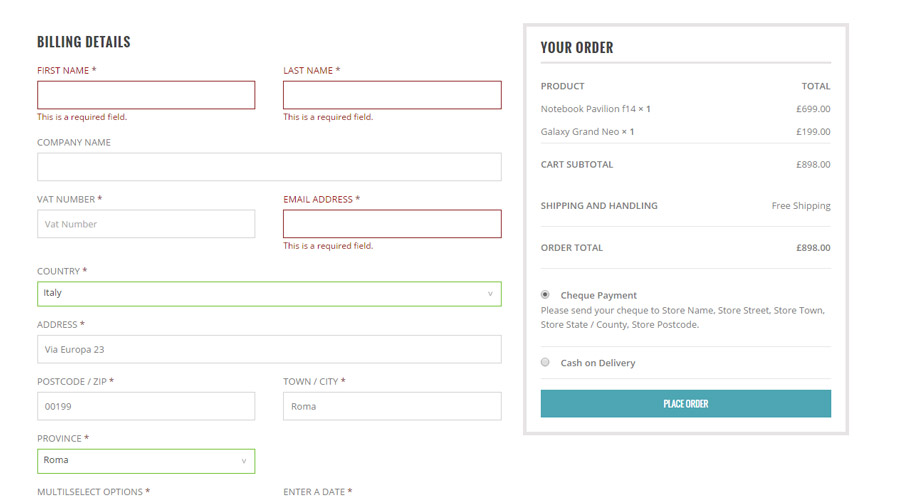Screen dimensions: 900x499
Task: Focus the Last Name input field
Action: point(392,95)
